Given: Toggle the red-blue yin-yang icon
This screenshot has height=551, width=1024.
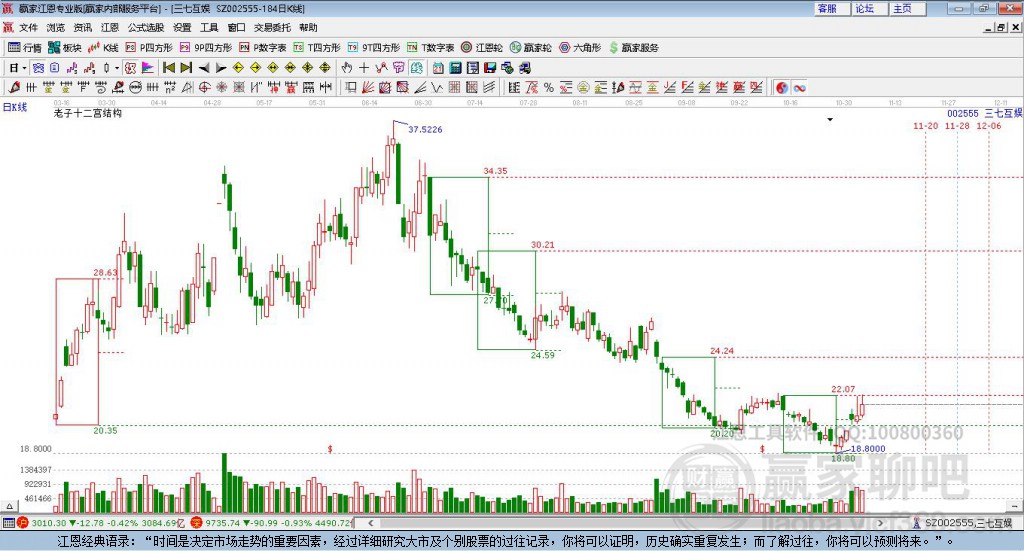Looking at the screenshot, I should [782, 87].
